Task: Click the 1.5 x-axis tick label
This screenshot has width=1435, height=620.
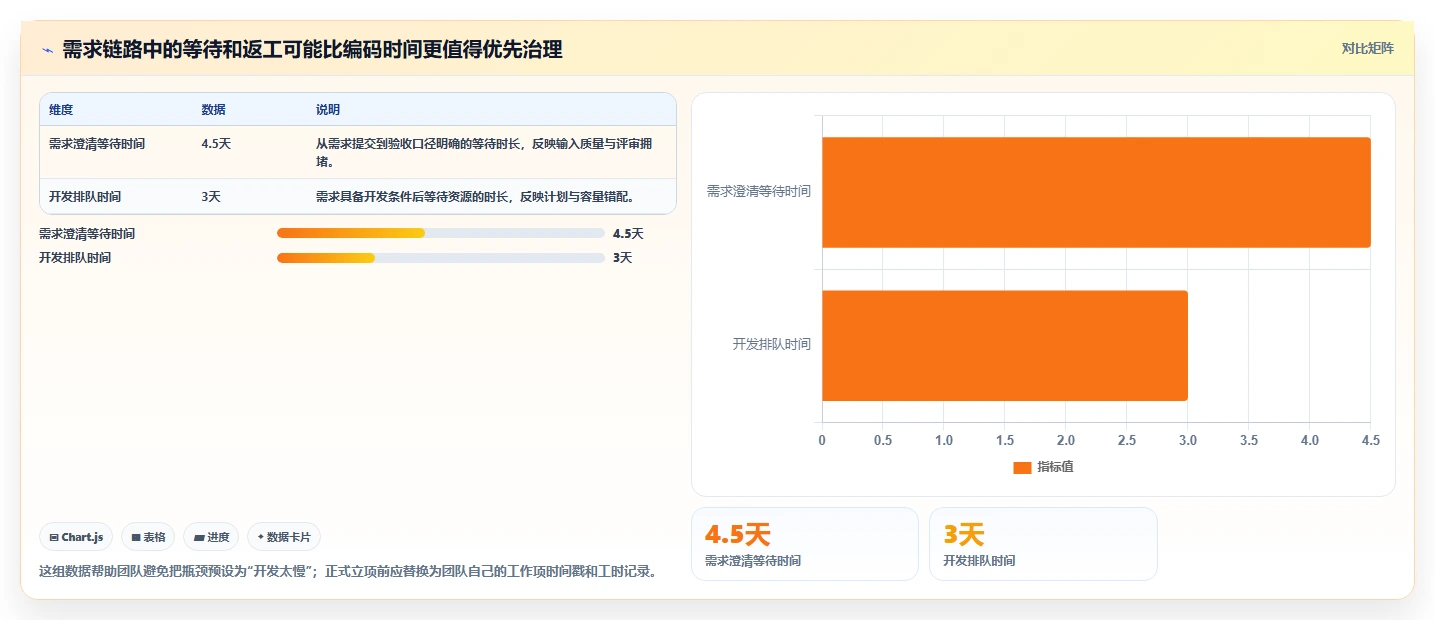Action: (1005, 440)
